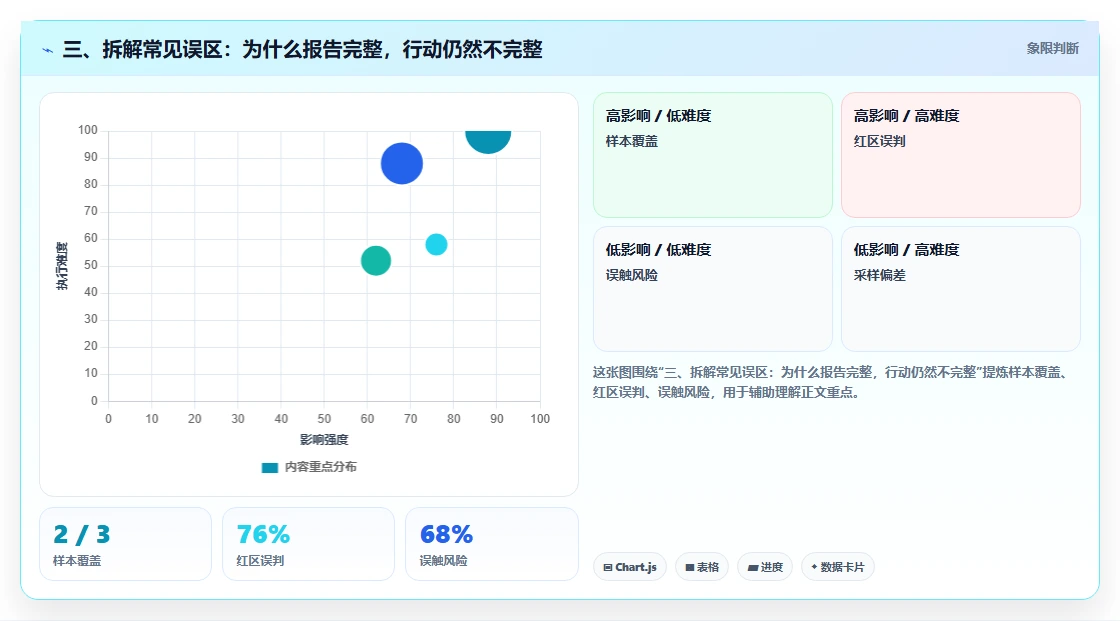Click the 内容重点分布 legend text
The width and height of the screenshot is (1120, 621).
click(x=321, y=467)
